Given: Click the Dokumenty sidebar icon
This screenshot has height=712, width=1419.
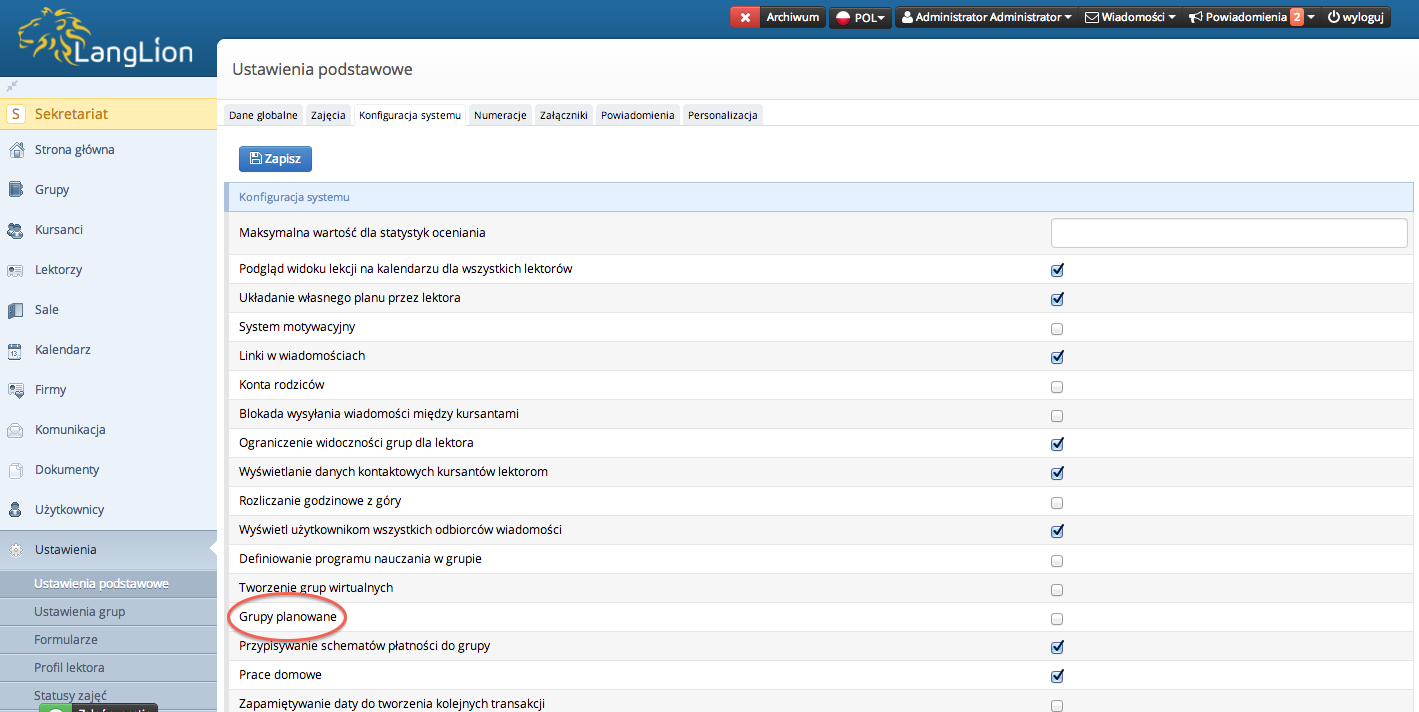Looking at the screenshot, I should click(x=15, y=470).
